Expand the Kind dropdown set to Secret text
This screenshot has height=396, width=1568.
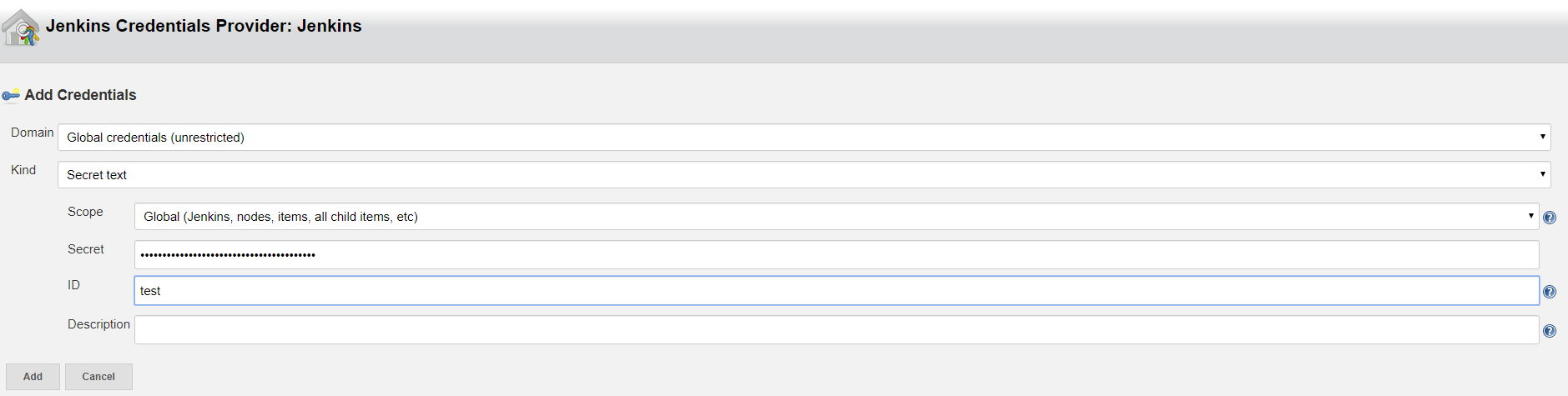(804, 175)
